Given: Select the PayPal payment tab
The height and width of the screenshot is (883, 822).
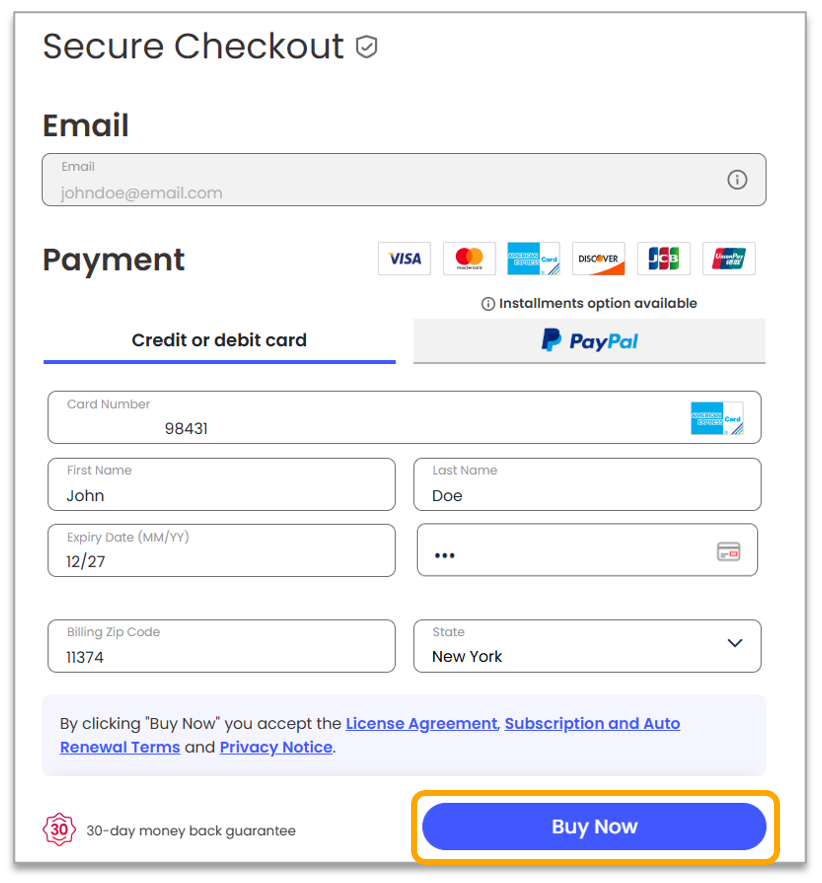Looking at the screenshot, I should pyautogui.click(x=589, y=341).
